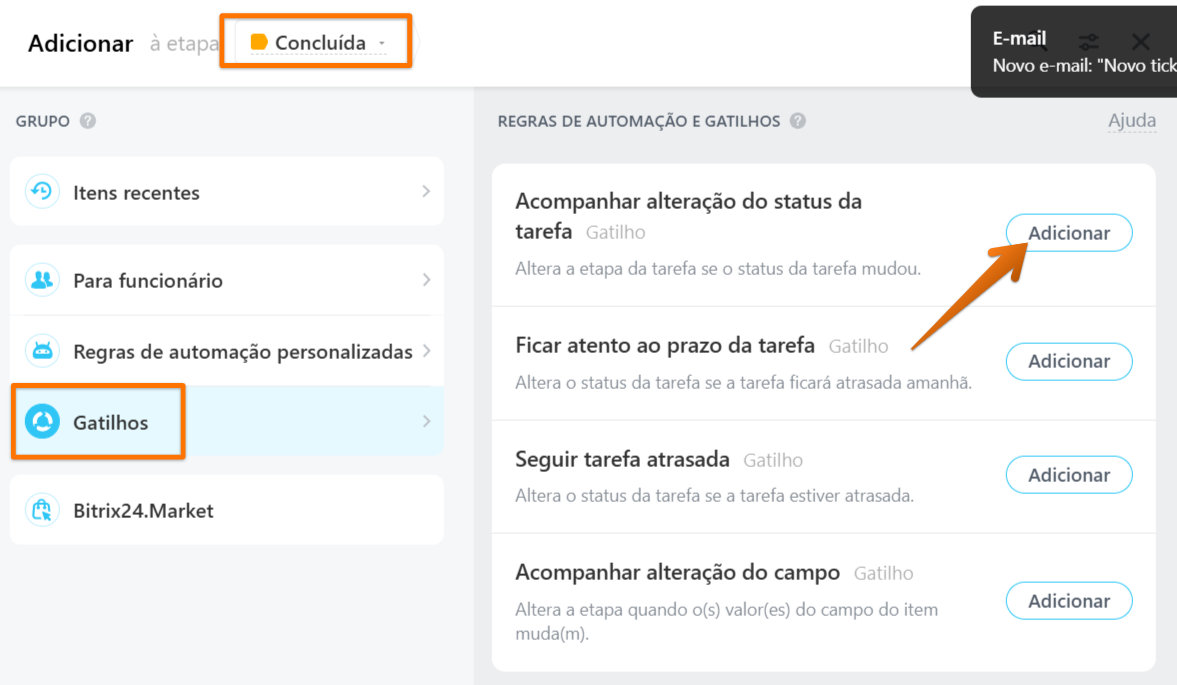Screen dimensions: 1177x685
Task: Click the help icon next to GRUPO
Action: coord(88,121)
